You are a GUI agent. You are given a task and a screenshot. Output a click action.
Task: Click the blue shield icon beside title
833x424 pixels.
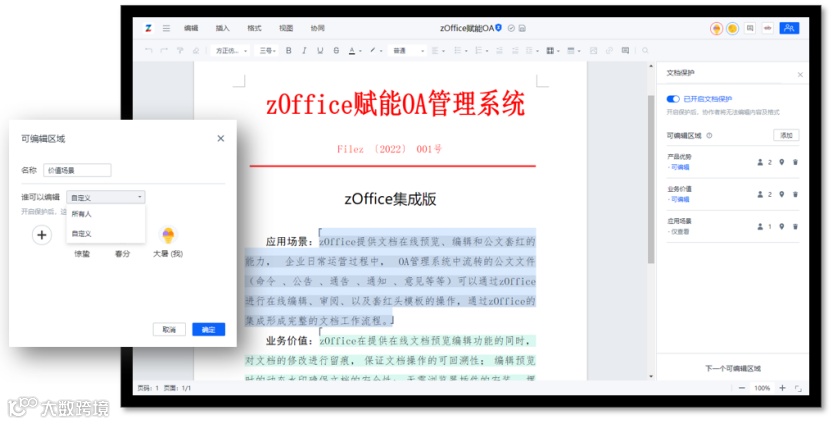[498, 28]
